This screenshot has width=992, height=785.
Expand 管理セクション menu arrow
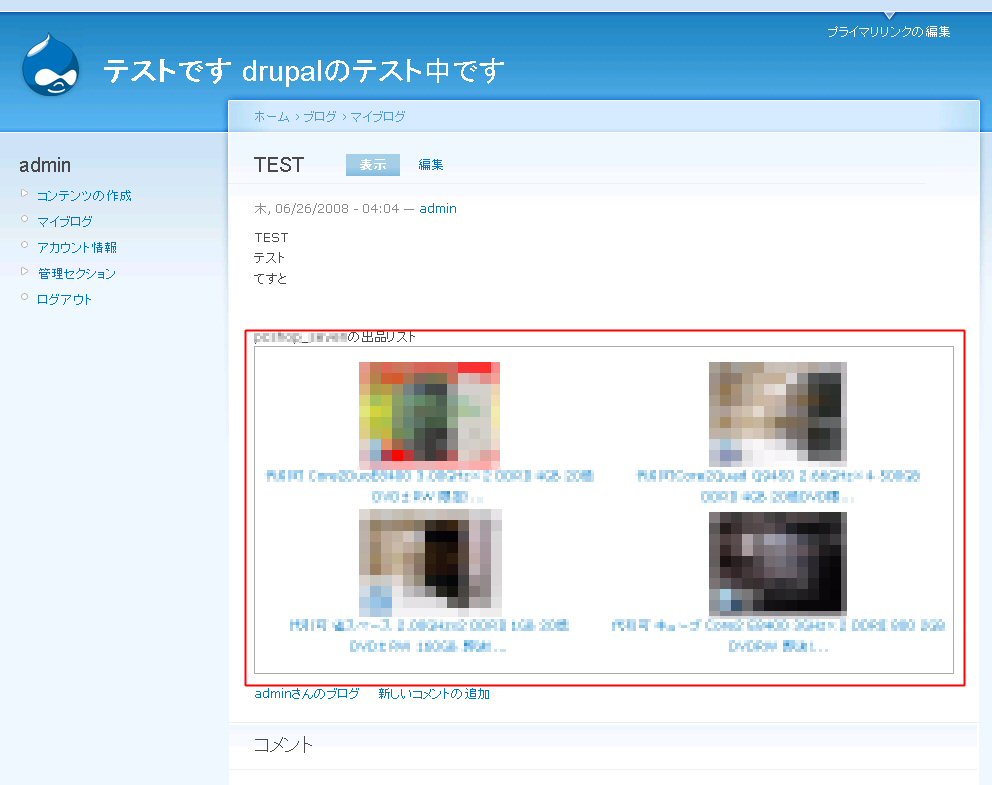[x=24, y=271]
